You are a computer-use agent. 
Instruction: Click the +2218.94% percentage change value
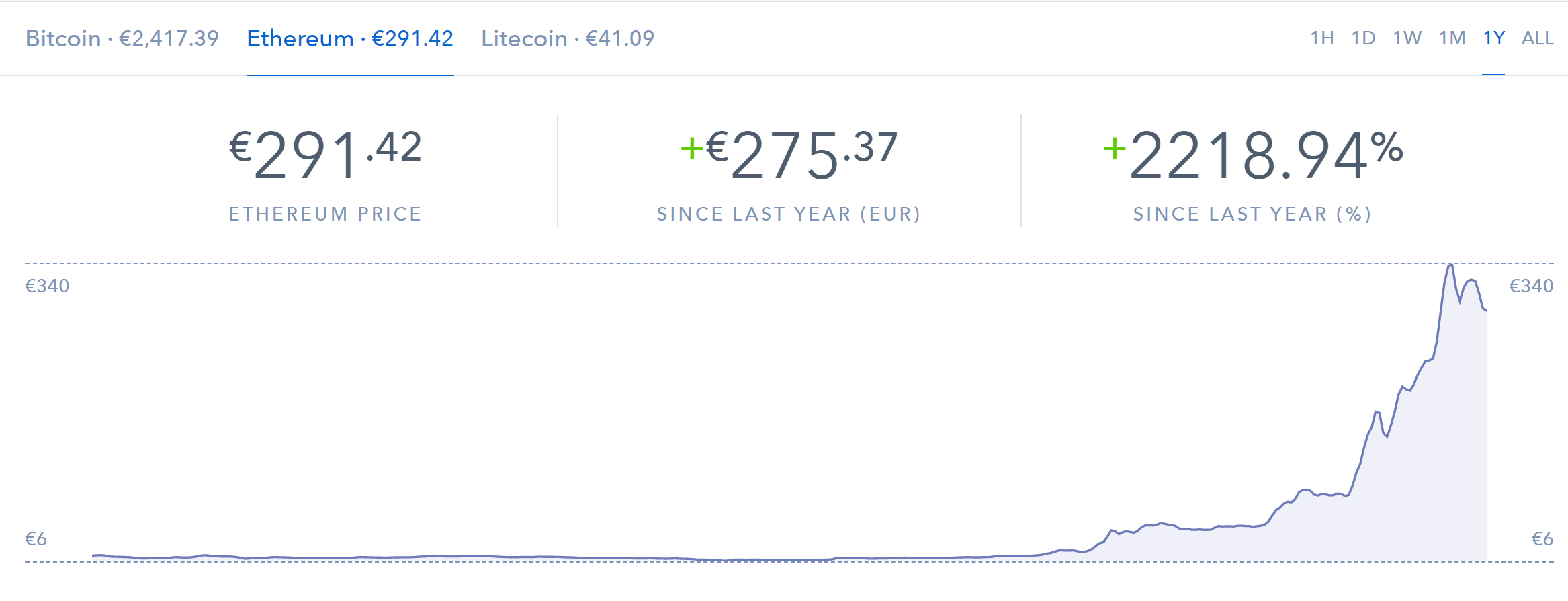1254,155
